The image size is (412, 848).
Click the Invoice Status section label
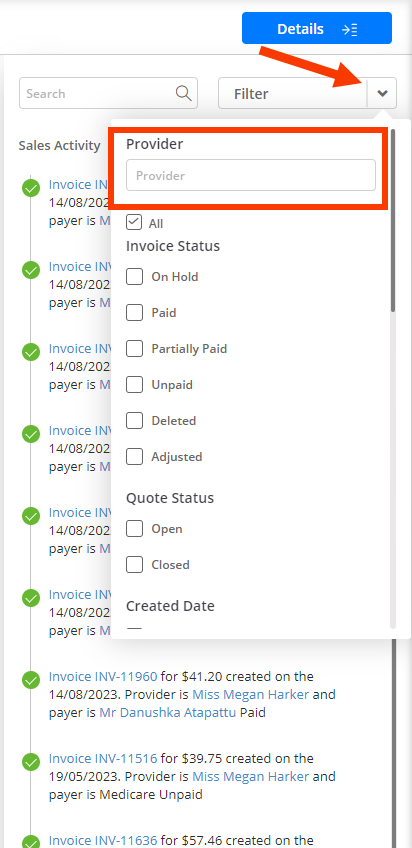pyautogui.click(x=173, y=246)
